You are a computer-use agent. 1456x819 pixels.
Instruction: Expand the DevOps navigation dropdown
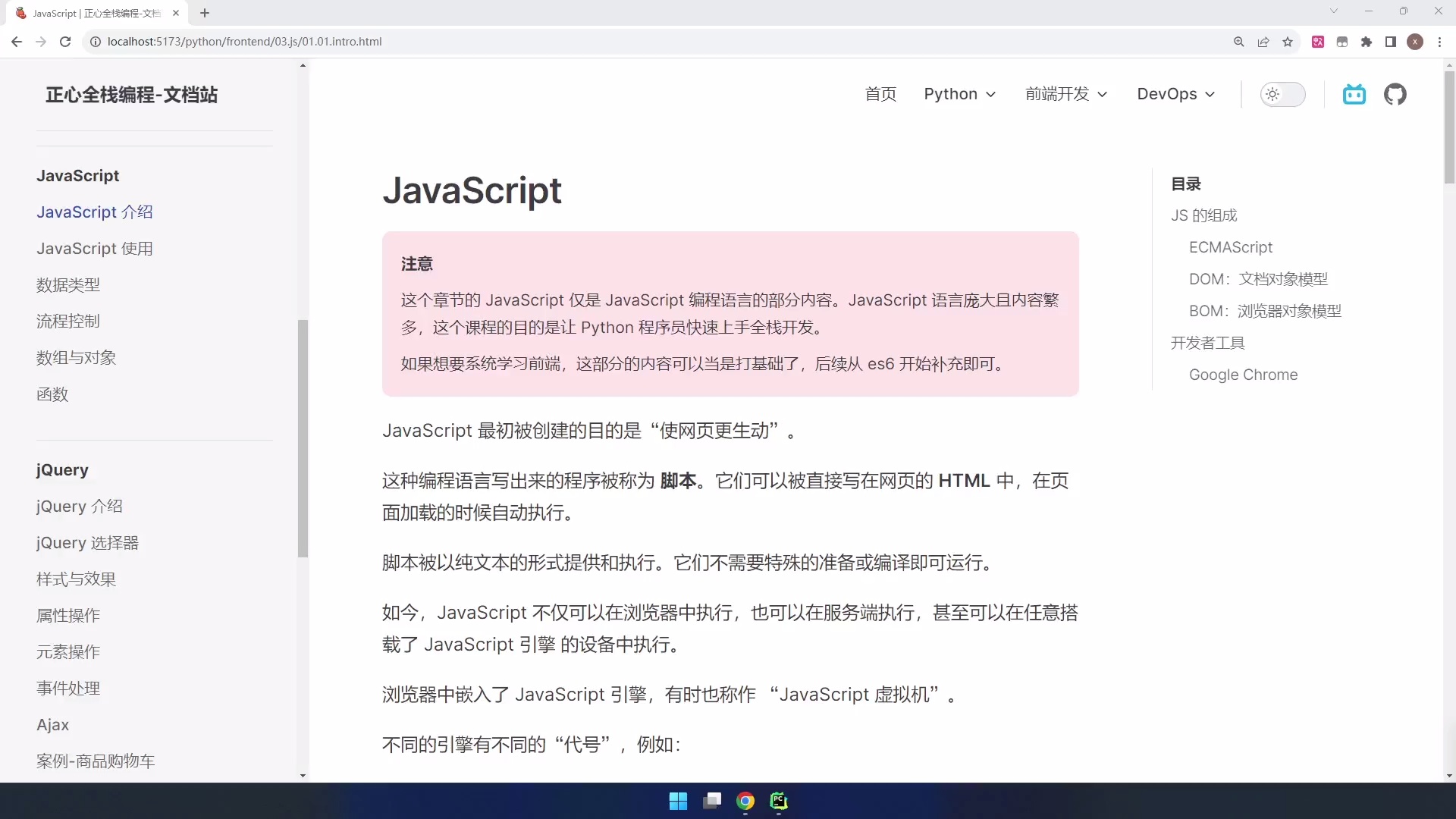1175,94
